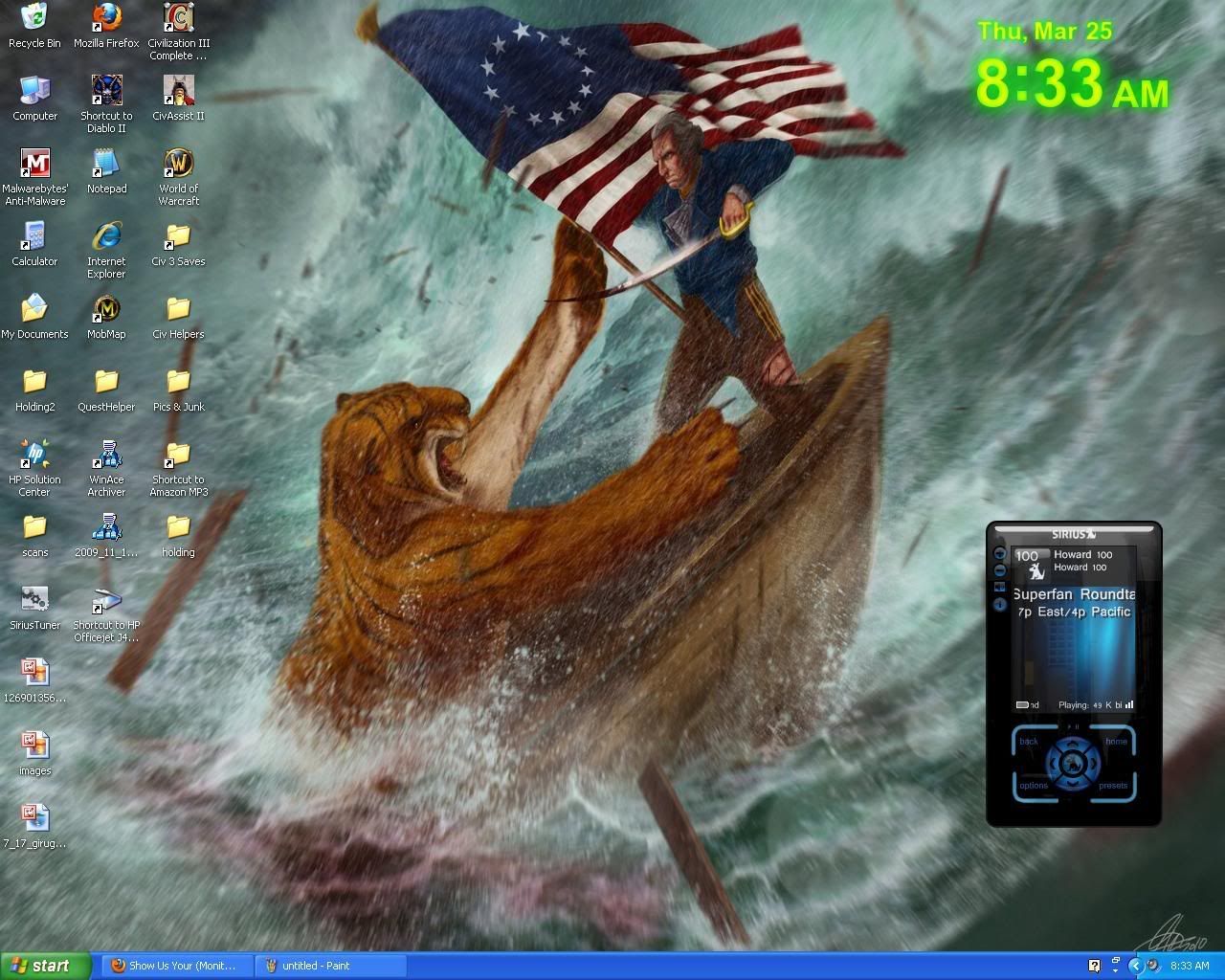
Task: Select the Pics & Junk folder
Action: point(178,390)
